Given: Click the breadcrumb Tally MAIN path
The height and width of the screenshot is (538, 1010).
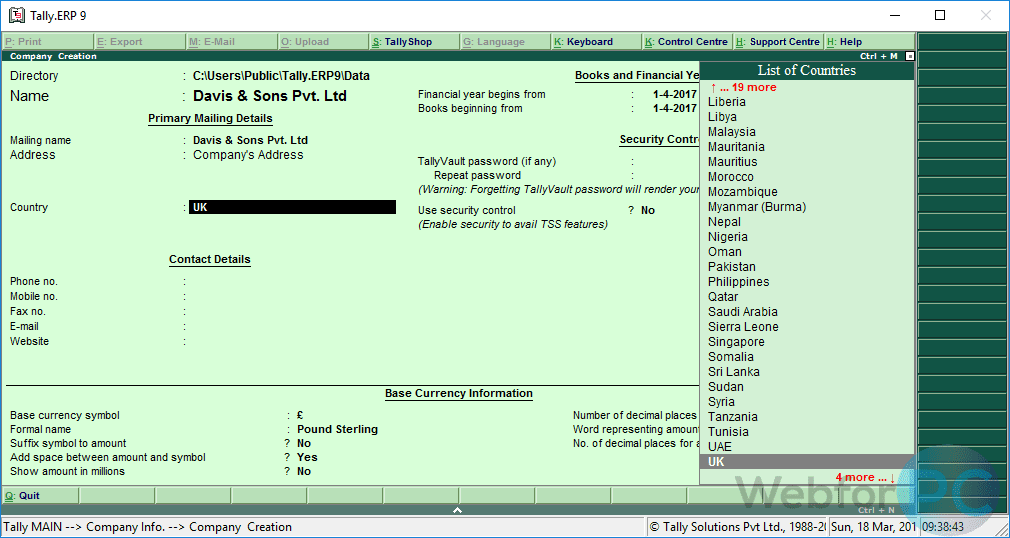Looking at the screenshot, I should coord(148,527).
